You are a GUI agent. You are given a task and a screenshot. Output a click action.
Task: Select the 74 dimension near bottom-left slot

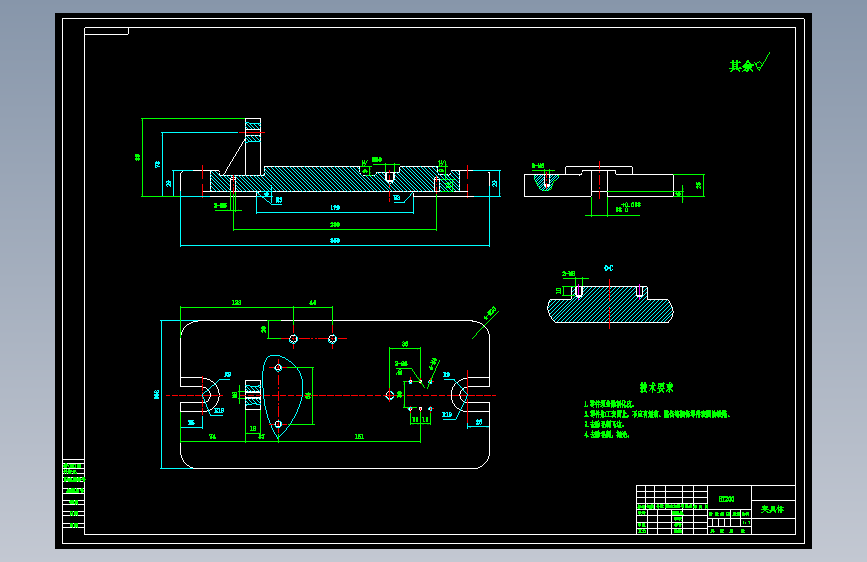coord(212,436)
